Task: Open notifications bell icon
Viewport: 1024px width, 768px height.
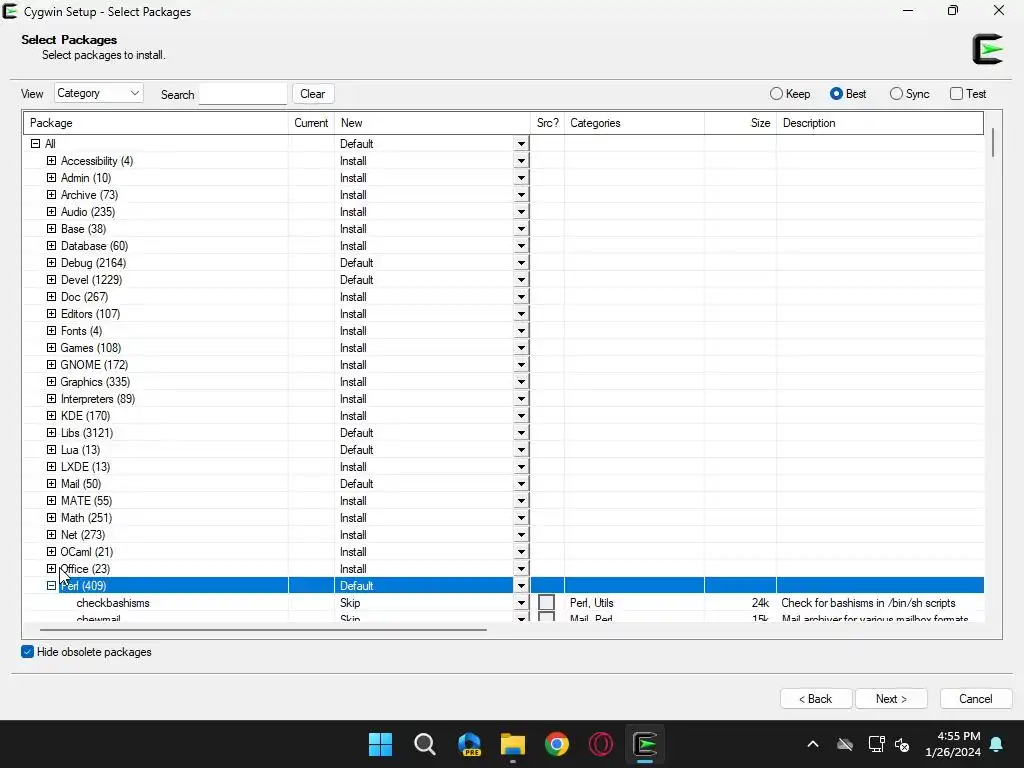Action: click(997, 744)
